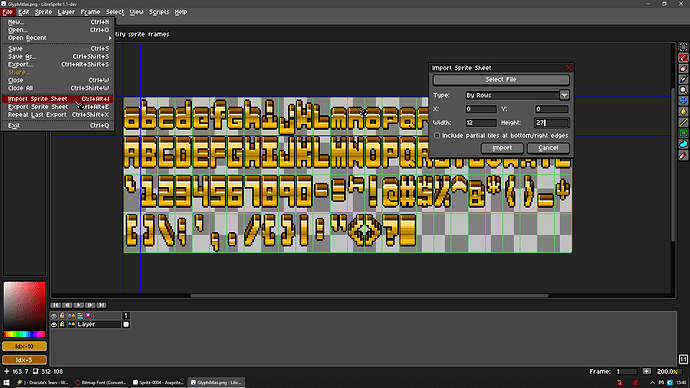Click foreground color Idx-10 swatch
Screen dimensions: 690x388
pos(24,346)
